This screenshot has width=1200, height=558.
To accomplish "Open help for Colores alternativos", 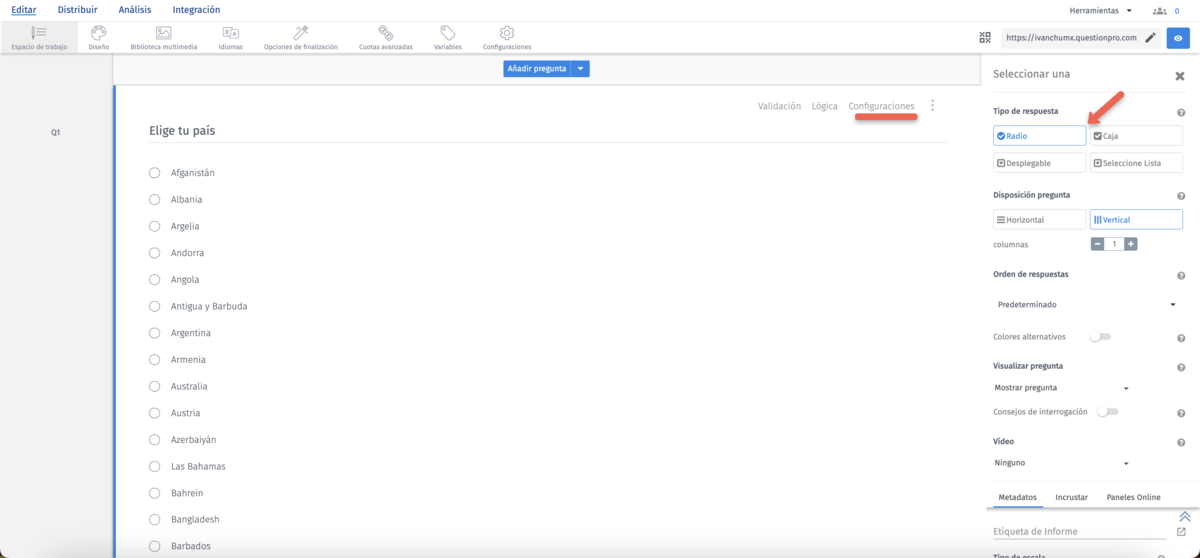I will pyautogui.click(x=1181, y=338).
